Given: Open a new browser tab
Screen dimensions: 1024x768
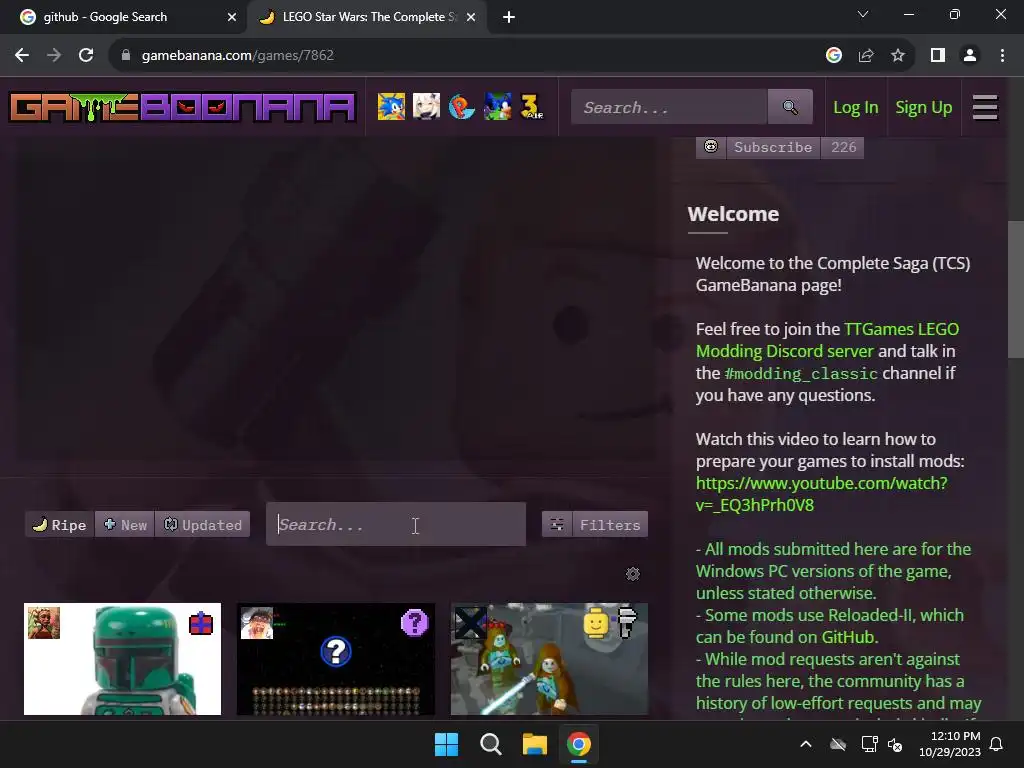Looking at the screenshot, I should pos(509,17).
